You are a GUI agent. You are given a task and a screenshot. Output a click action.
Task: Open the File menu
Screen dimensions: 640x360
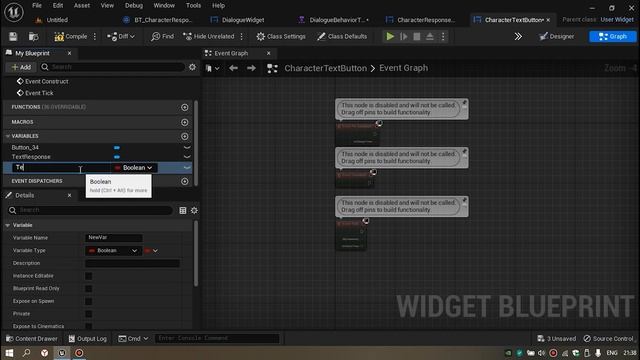click(x=37, y=6)
